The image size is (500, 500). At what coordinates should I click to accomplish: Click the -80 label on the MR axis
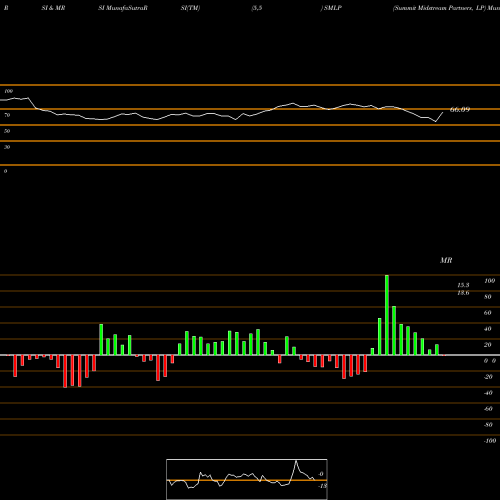[x=488, y=425]
